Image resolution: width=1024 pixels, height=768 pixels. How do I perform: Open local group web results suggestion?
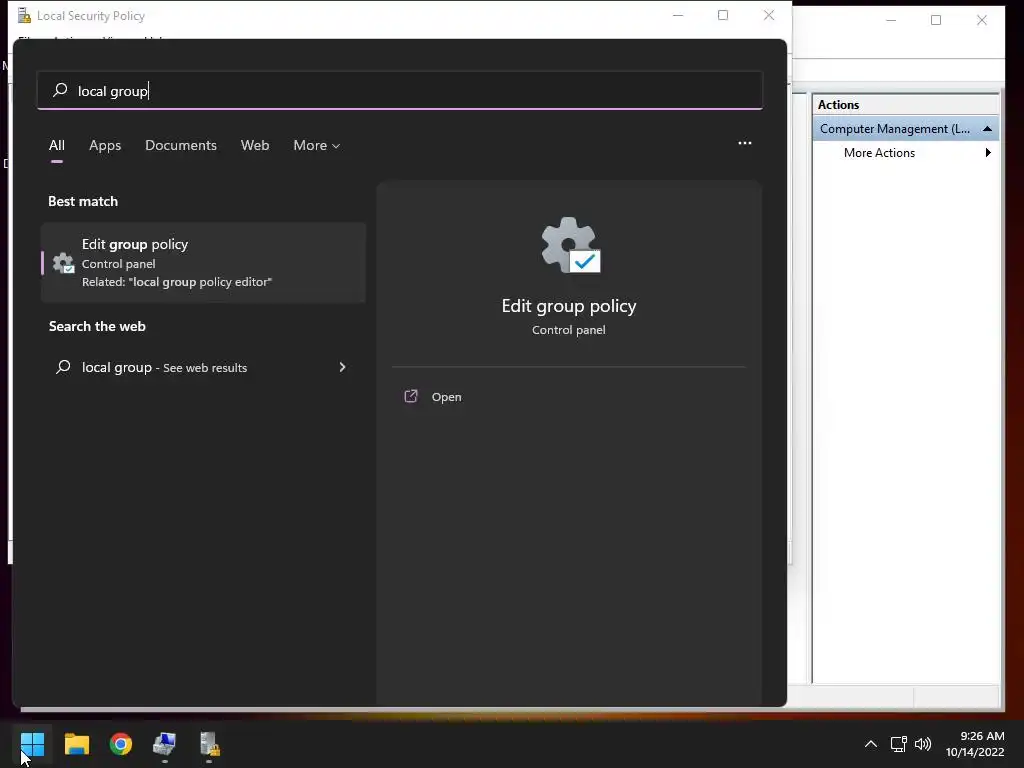(203, 367)
